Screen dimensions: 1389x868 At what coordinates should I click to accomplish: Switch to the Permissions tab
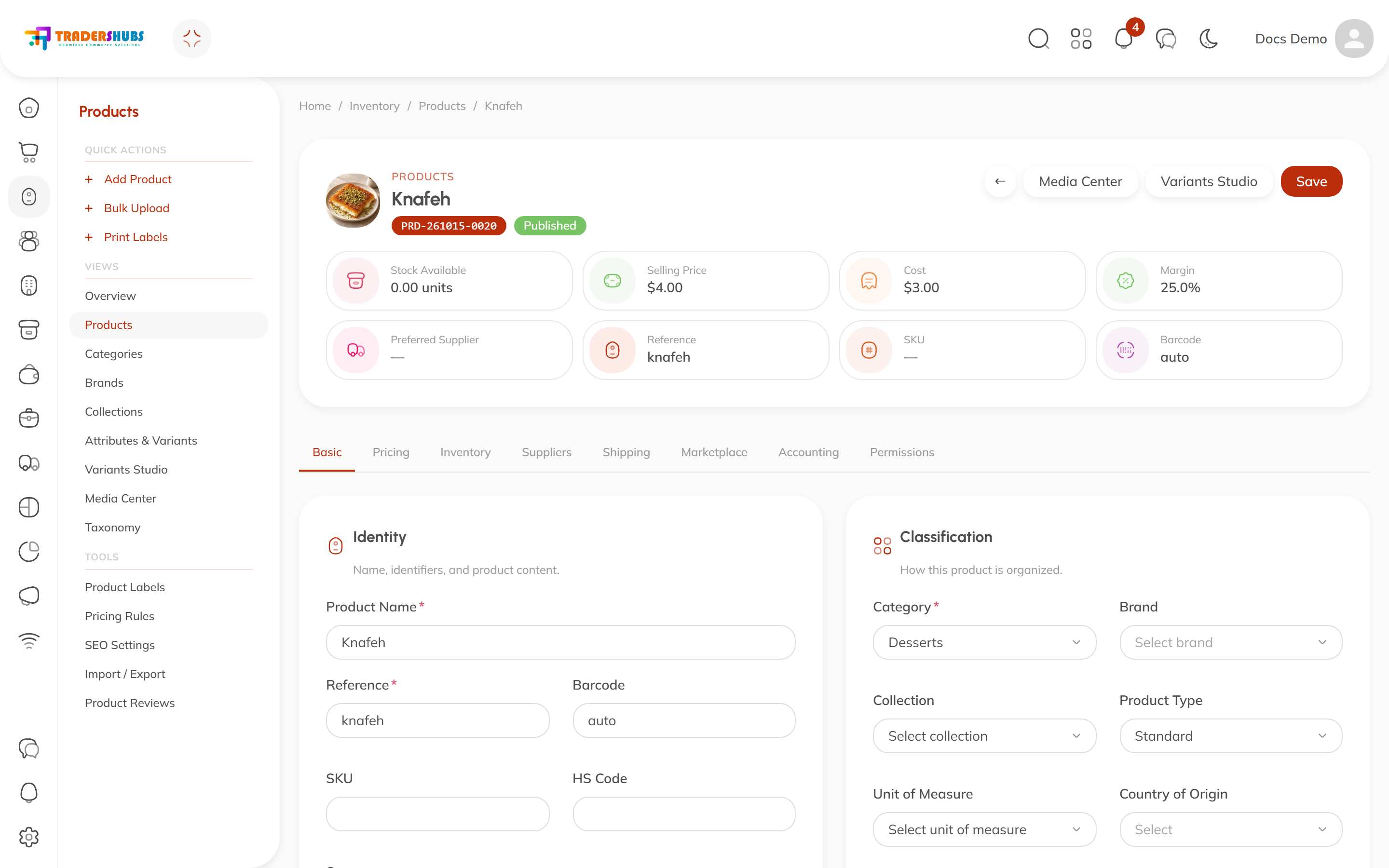click(x=902, y=452)
